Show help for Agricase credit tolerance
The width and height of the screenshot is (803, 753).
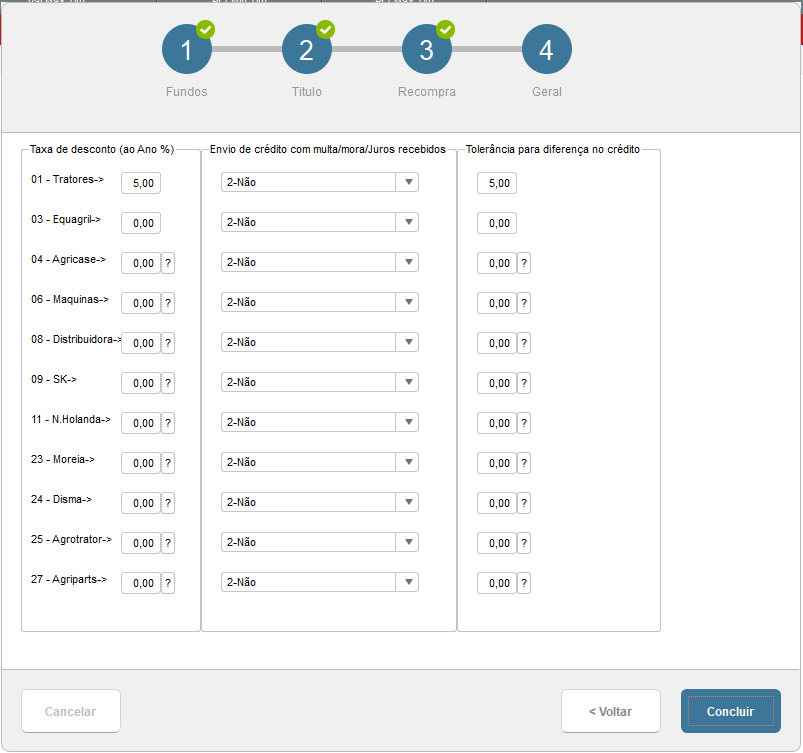click(x=524, y=263)
